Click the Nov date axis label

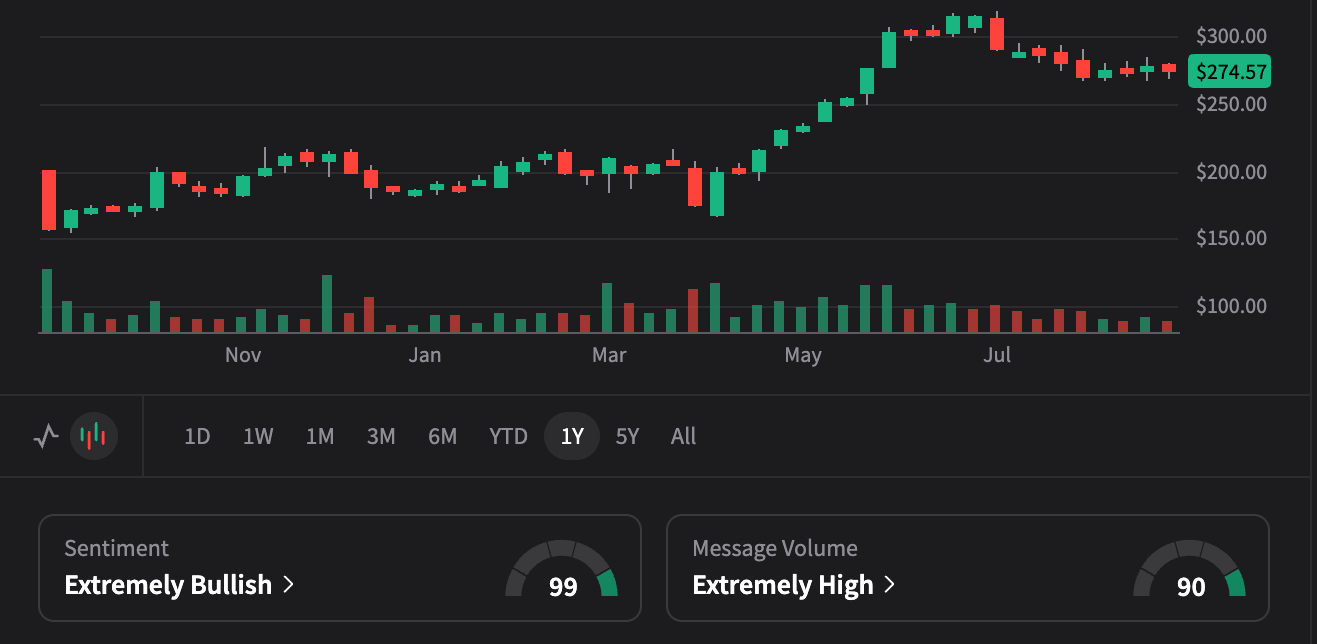tap(243, 355)
